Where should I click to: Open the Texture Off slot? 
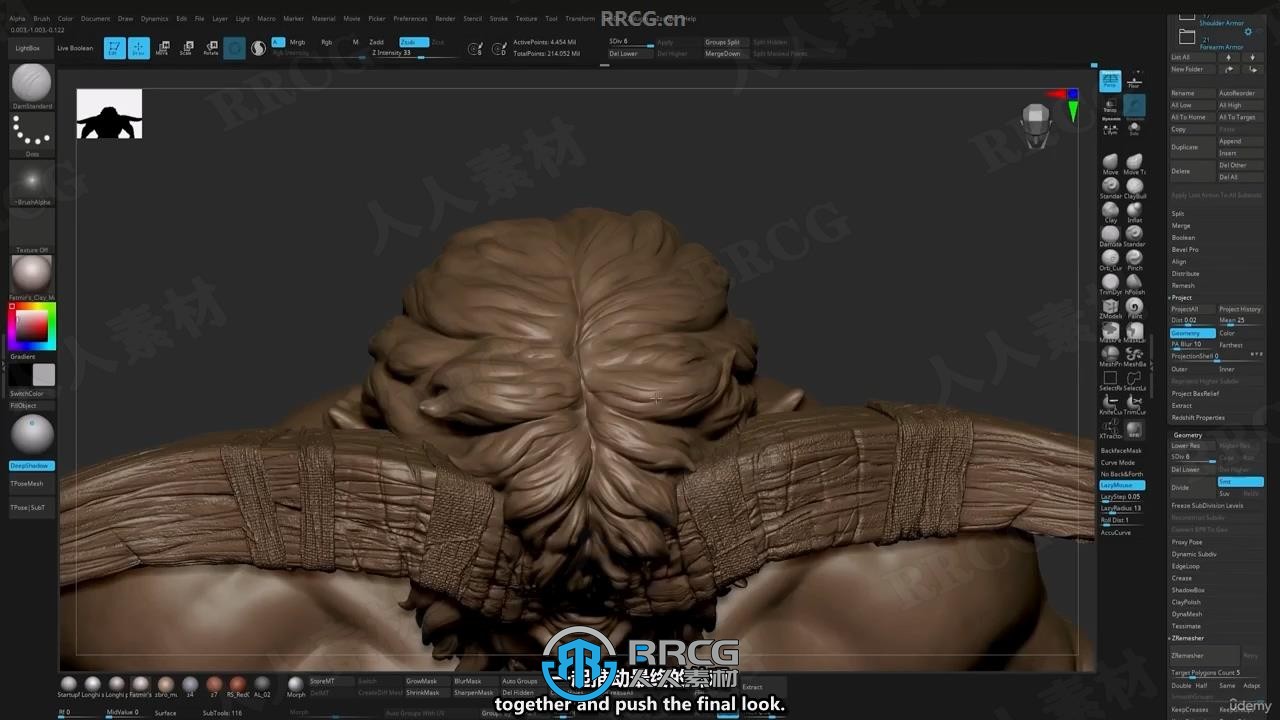(x=32, y=231)
